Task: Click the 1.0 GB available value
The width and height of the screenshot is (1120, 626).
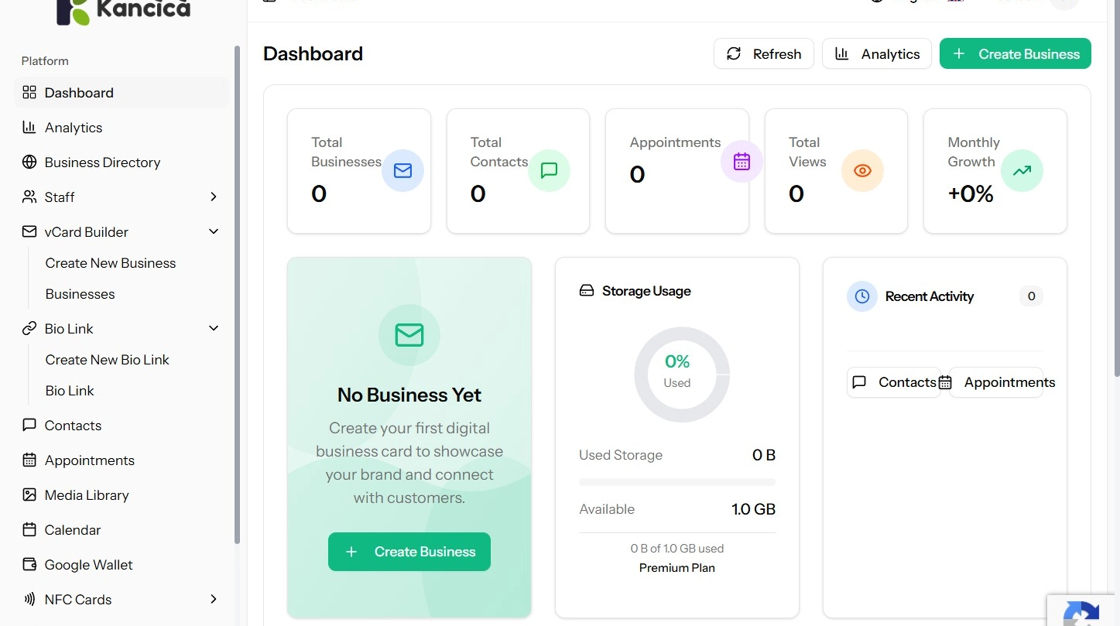Action: [x=753, y=509]
